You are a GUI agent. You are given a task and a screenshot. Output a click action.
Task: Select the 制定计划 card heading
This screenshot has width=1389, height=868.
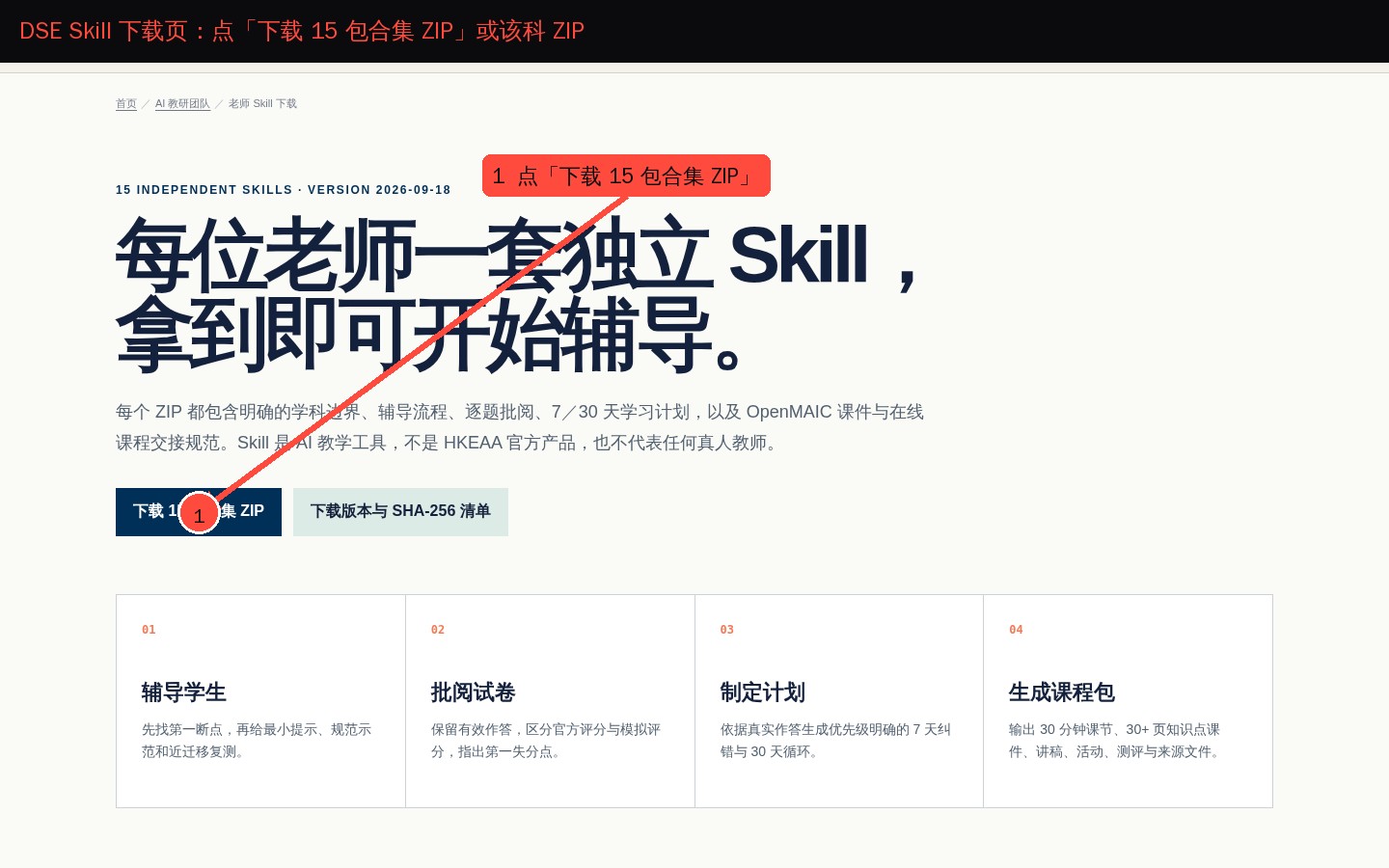(763, 692)
